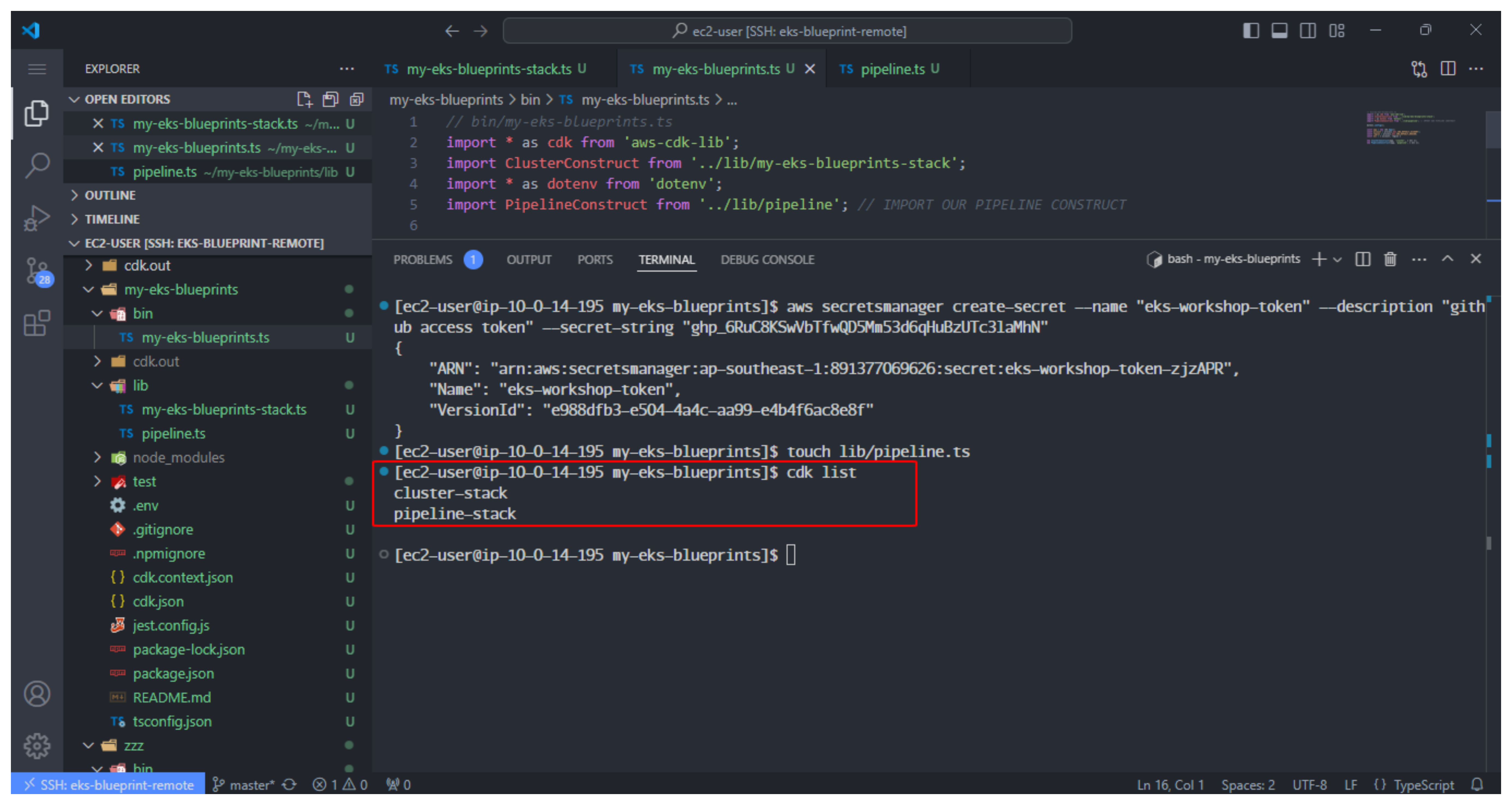Close the terminal panel
1512x805 pixels.
[x=1476, y=259]
